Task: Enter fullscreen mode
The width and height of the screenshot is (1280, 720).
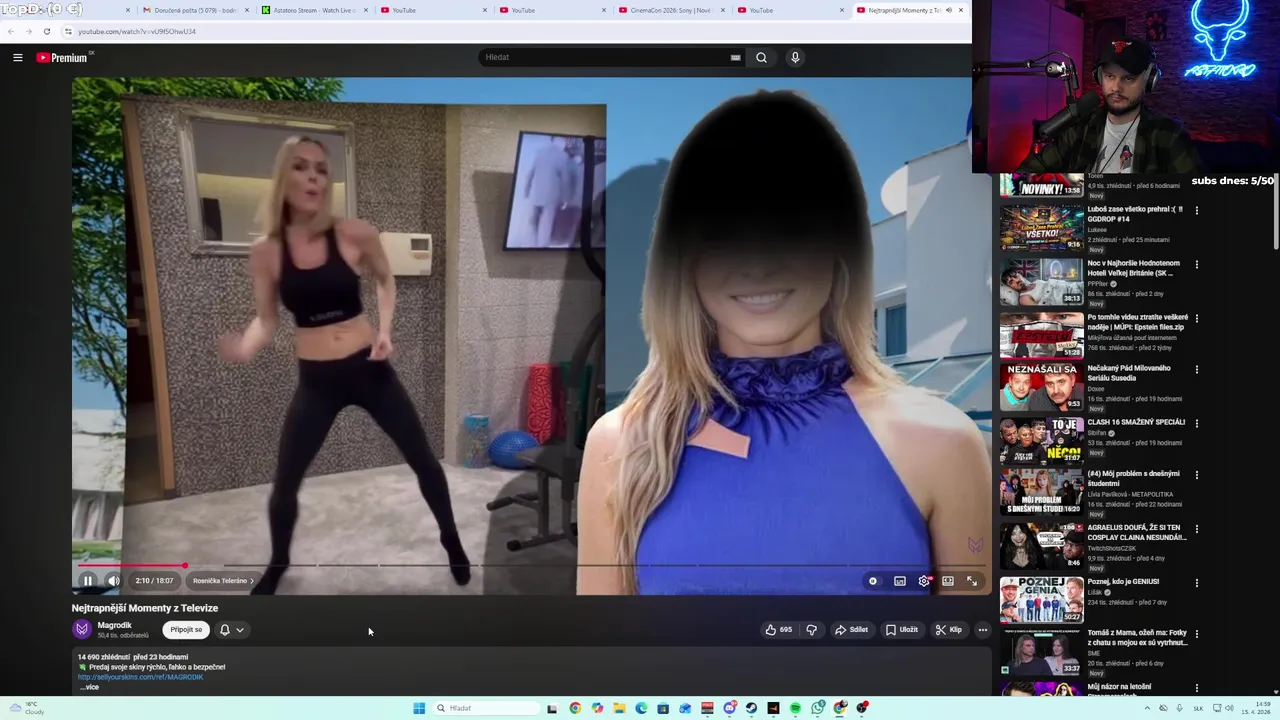Action: (972, 580)
